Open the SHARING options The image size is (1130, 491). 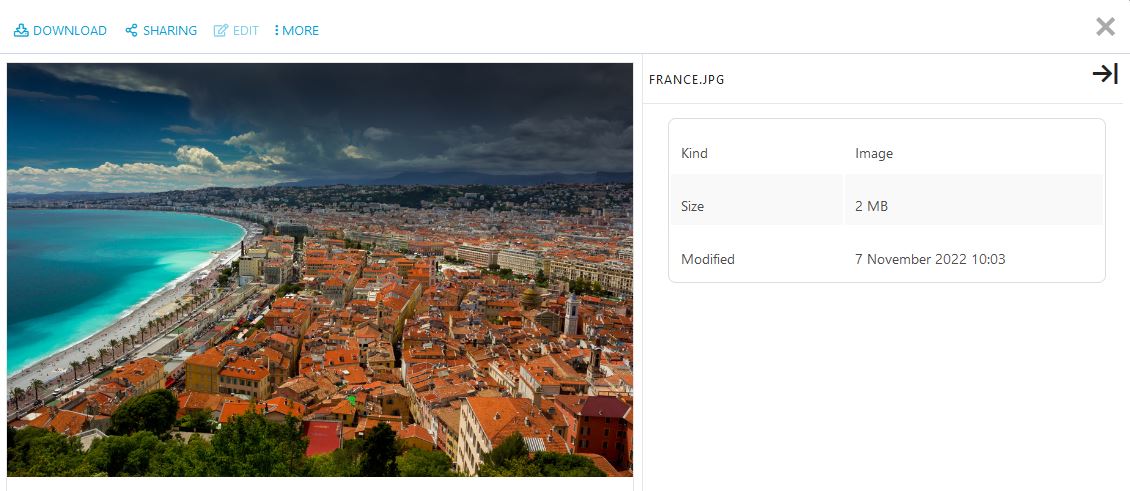pyautogui.click(x=169, y=31)
